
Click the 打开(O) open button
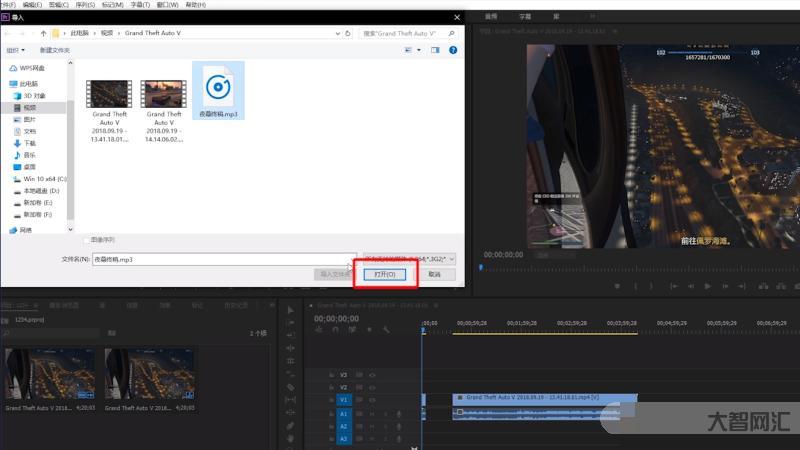pyautogui.click(x=385, y=274)
